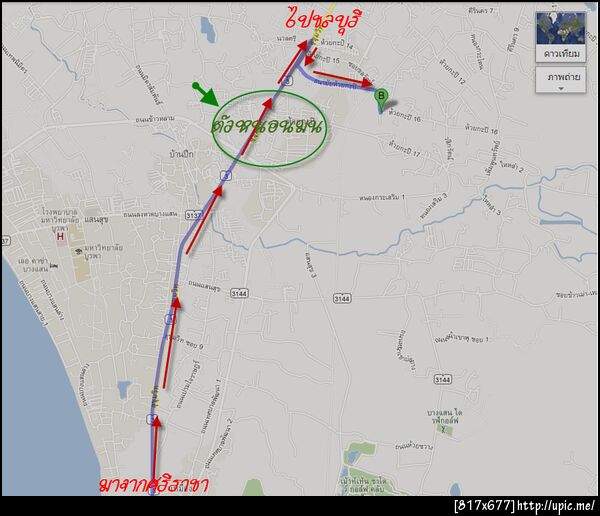Viewport: 600px width, 516px height.
Task: Click the ถนนข้าวหลาม road label
Action: point(155,119)
